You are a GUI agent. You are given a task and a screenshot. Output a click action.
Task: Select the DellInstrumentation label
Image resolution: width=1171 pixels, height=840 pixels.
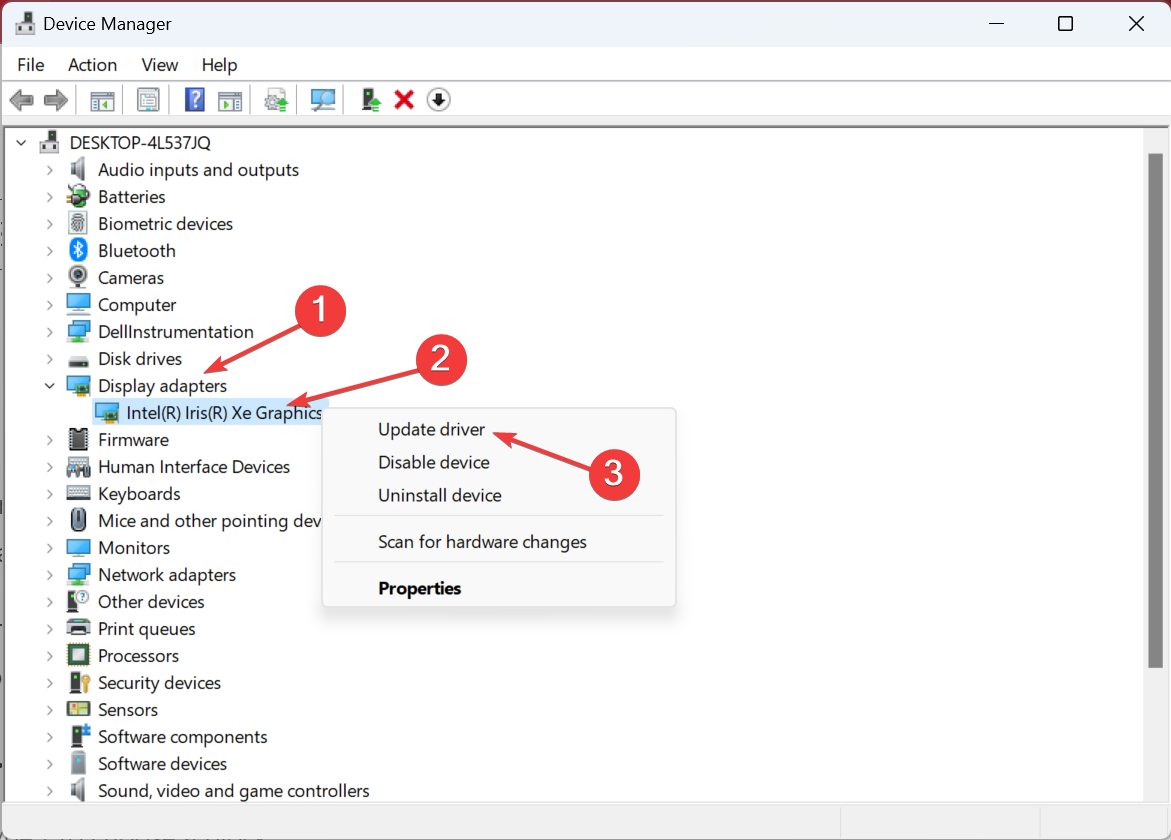tap(176, 332)
